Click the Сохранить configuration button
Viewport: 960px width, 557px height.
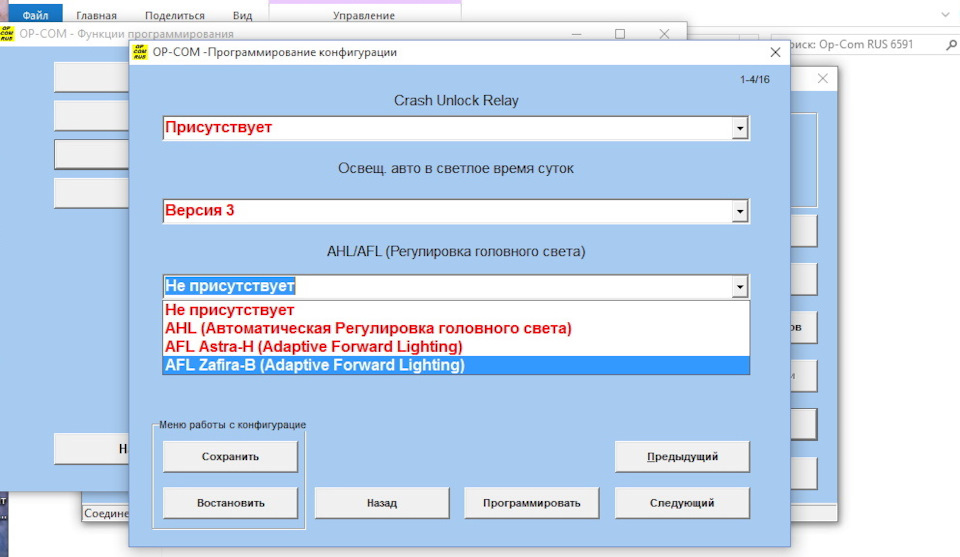230,456
